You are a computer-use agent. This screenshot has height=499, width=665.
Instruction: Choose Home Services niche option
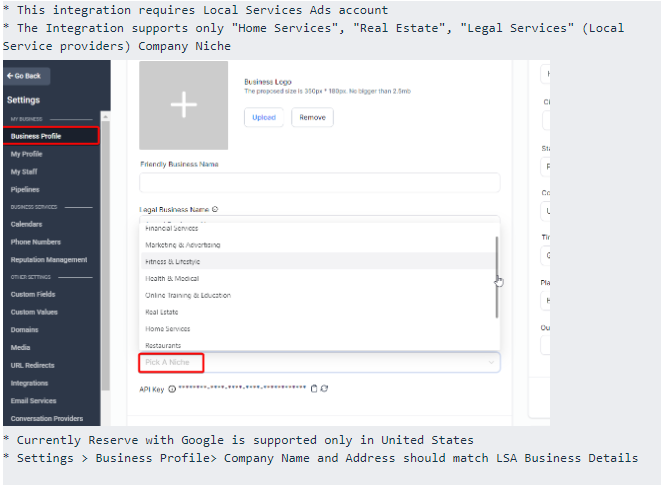pos(168,329)
